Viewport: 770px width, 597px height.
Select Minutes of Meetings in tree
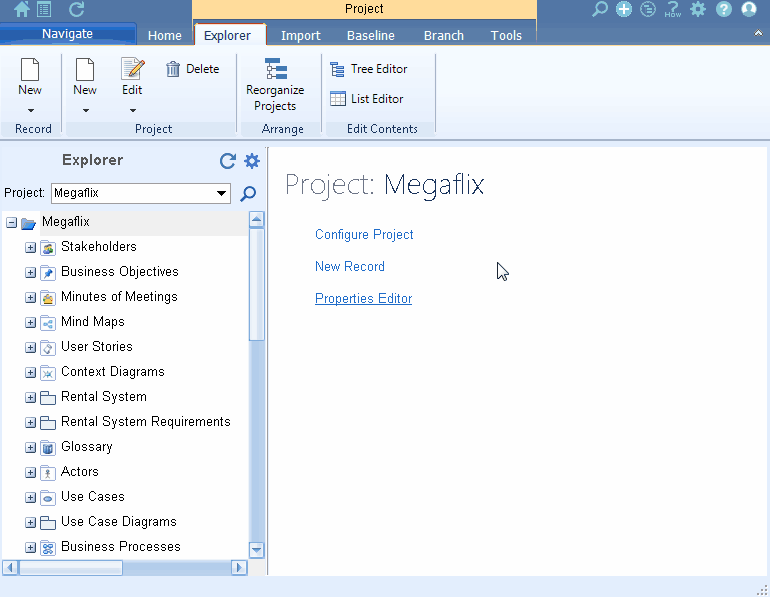(x=119, y=297)
